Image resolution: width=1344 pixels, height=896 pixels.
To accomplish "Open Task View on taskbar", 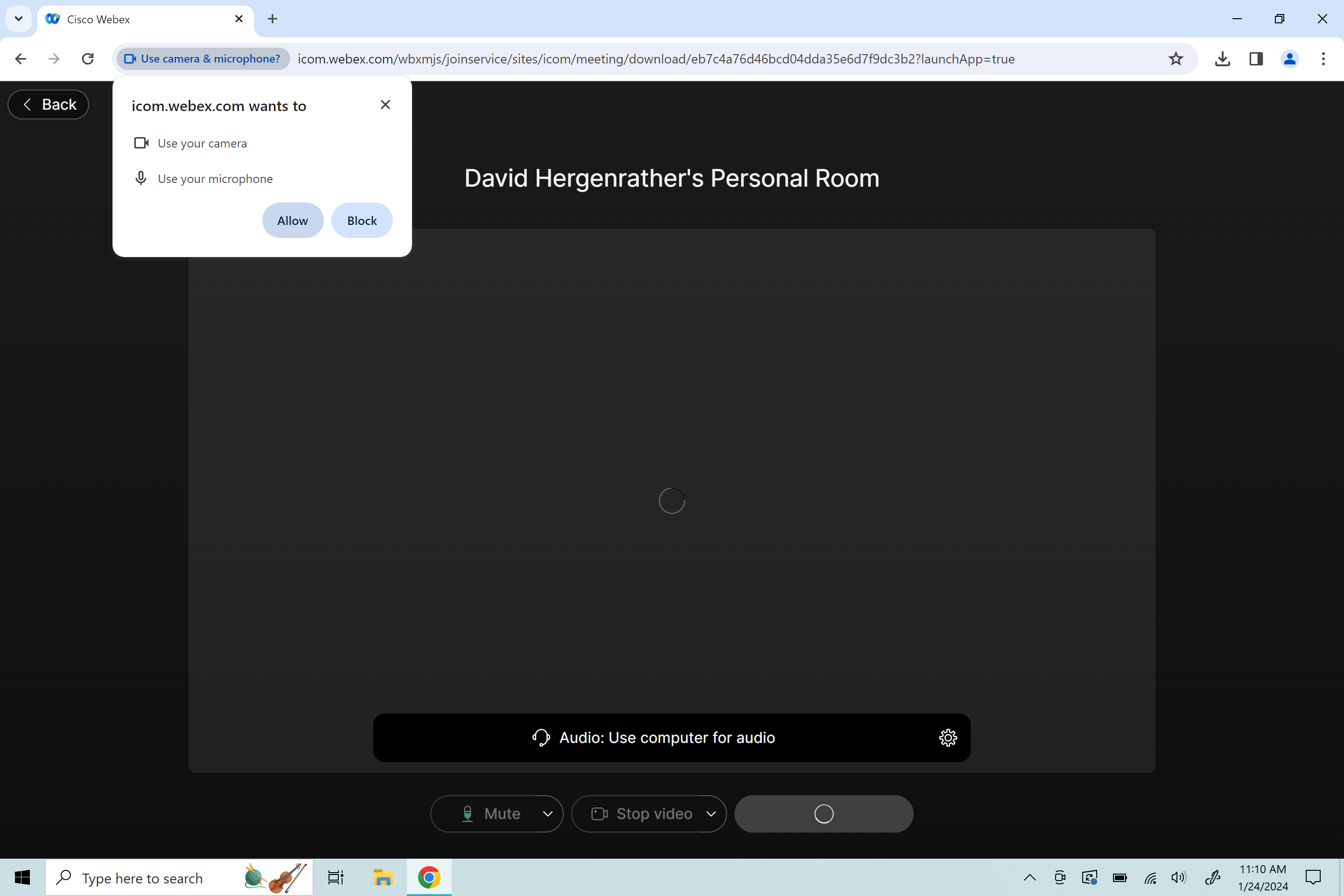I will pos(336,877).
